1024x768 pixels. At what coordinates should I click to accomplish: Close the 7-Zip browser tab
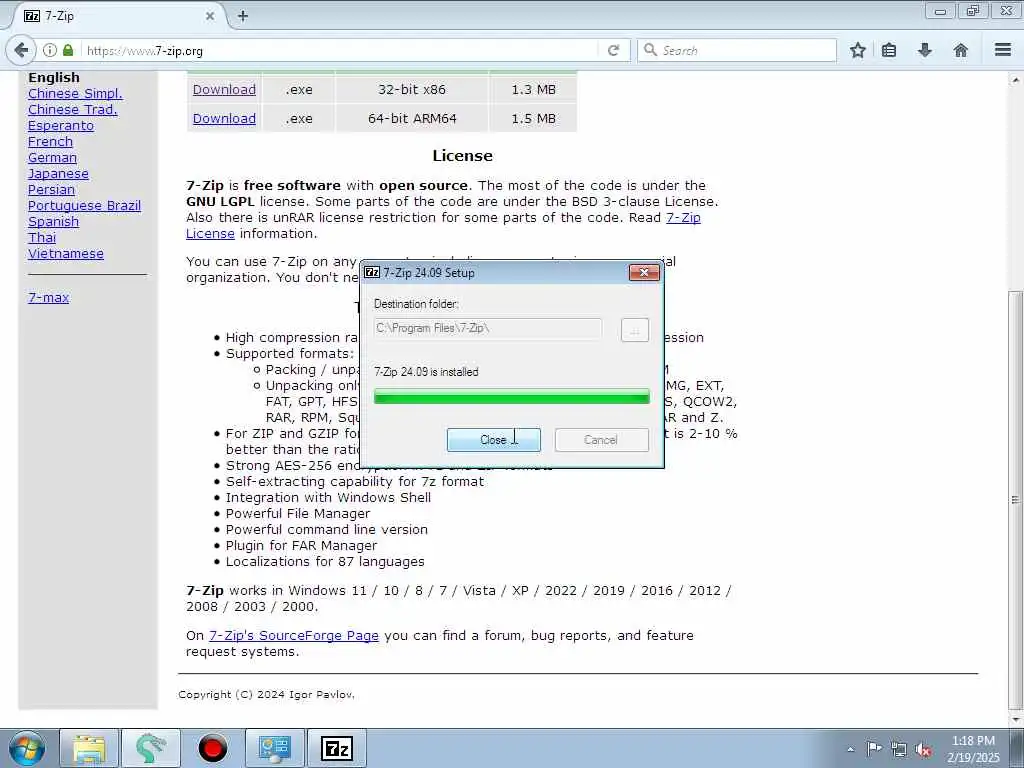point(210,16)
